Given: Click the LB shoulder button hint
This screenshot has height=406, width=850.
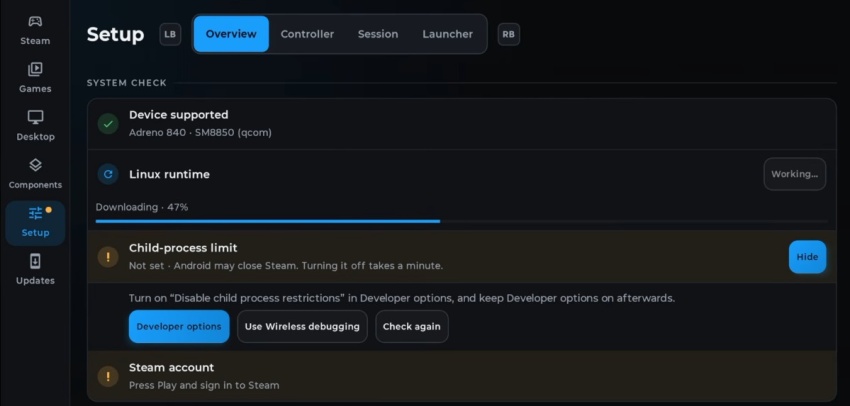Looking at the screenshot, I should tap(170, 34).
